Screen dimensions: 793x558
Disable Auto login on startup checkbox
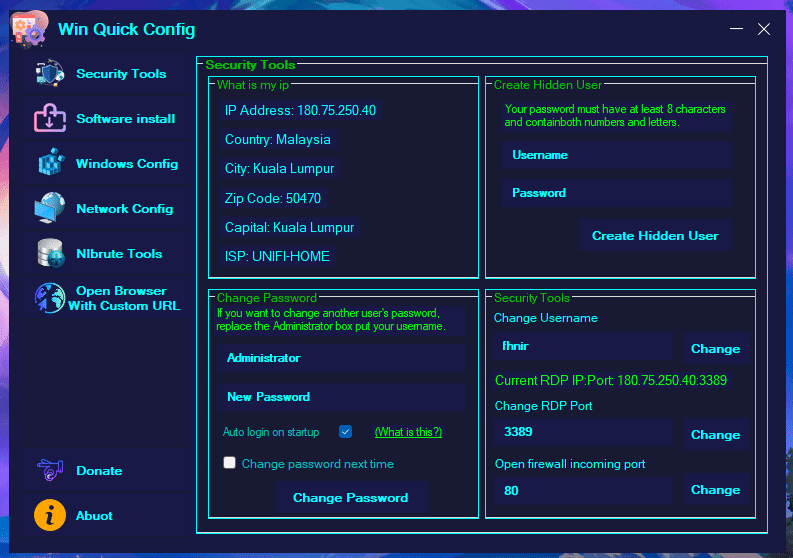coord(345,432)
